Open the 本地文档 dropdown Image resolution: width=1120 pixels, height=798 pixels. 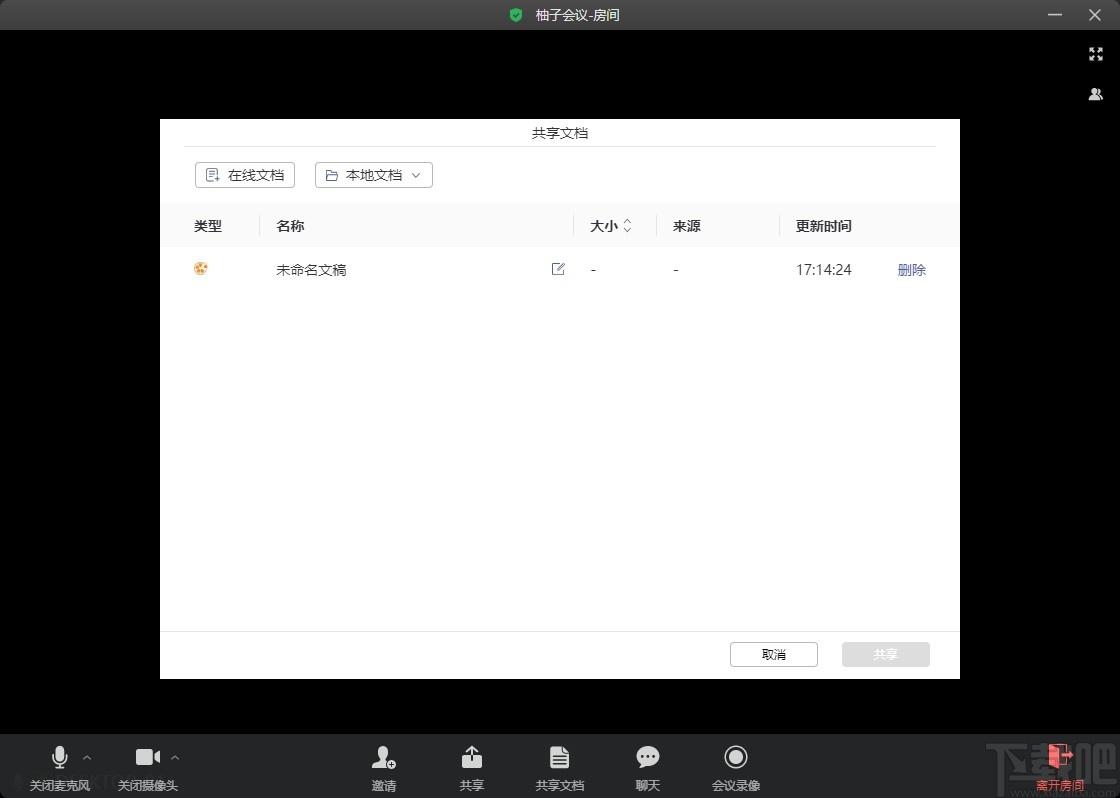click(374, 175)
